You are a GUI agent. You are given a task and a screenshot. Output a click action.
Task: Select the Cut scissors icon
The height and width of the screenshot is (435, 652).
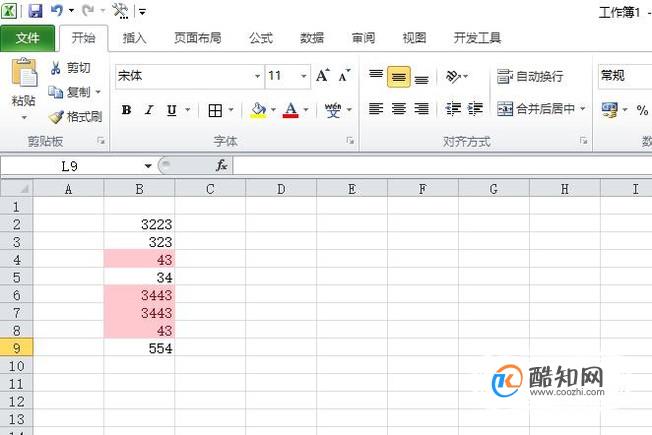pyautogui.click(x=55, y=68)
